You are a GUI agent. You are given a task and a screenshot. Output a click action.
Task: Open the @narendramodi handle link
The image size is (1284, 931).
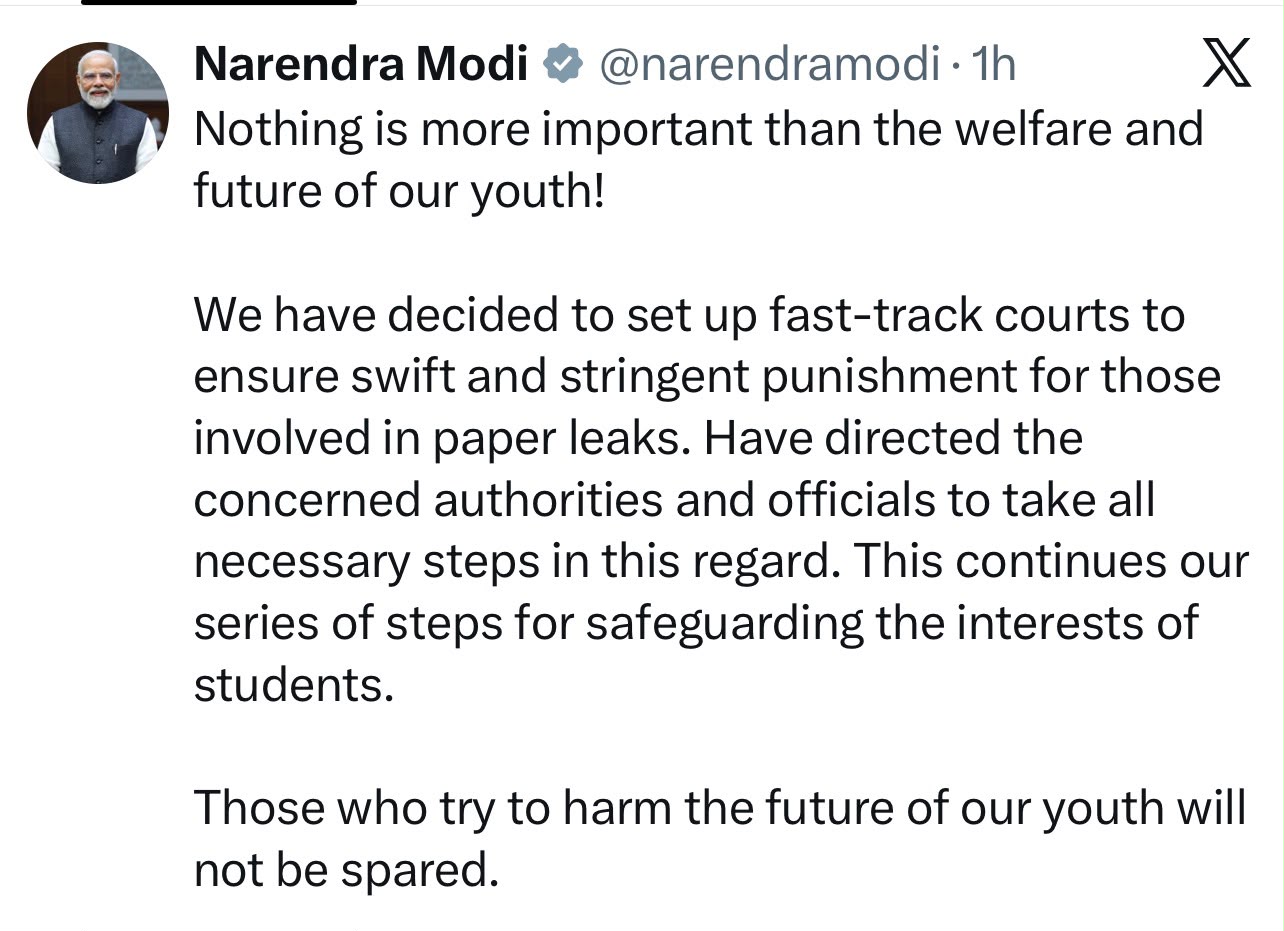coord(768,65)
